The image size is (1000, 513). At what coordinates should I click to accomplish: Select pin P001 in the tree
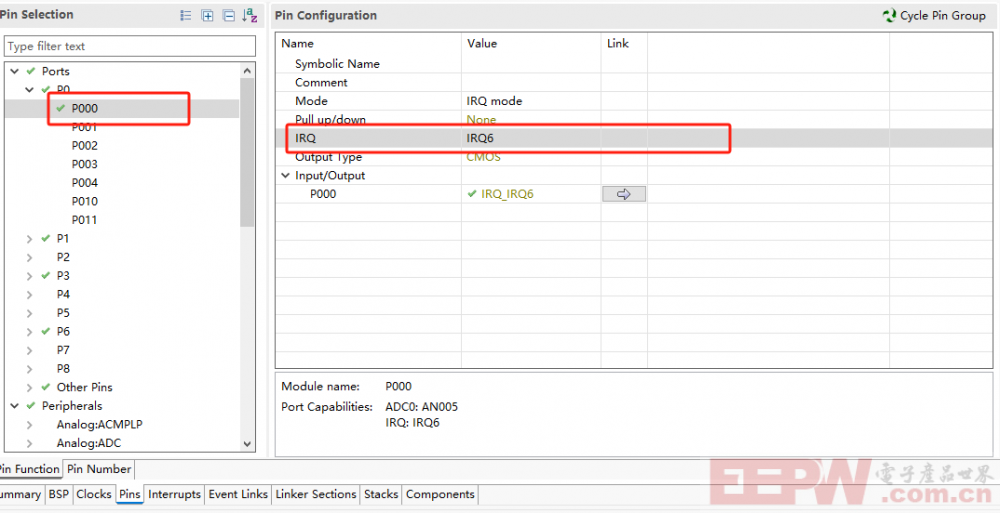click(x=84, y=127)
